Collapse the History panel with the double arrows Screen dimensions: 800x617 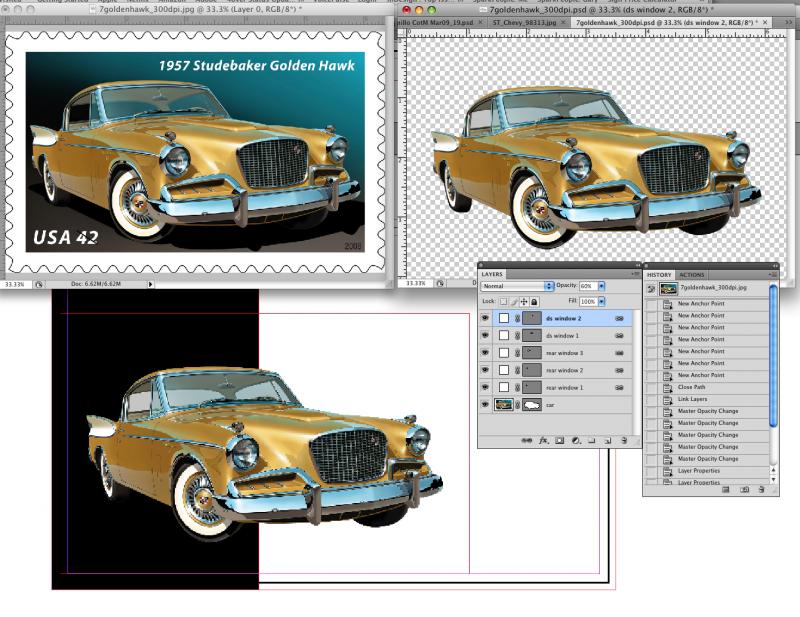tap(775, 265)
